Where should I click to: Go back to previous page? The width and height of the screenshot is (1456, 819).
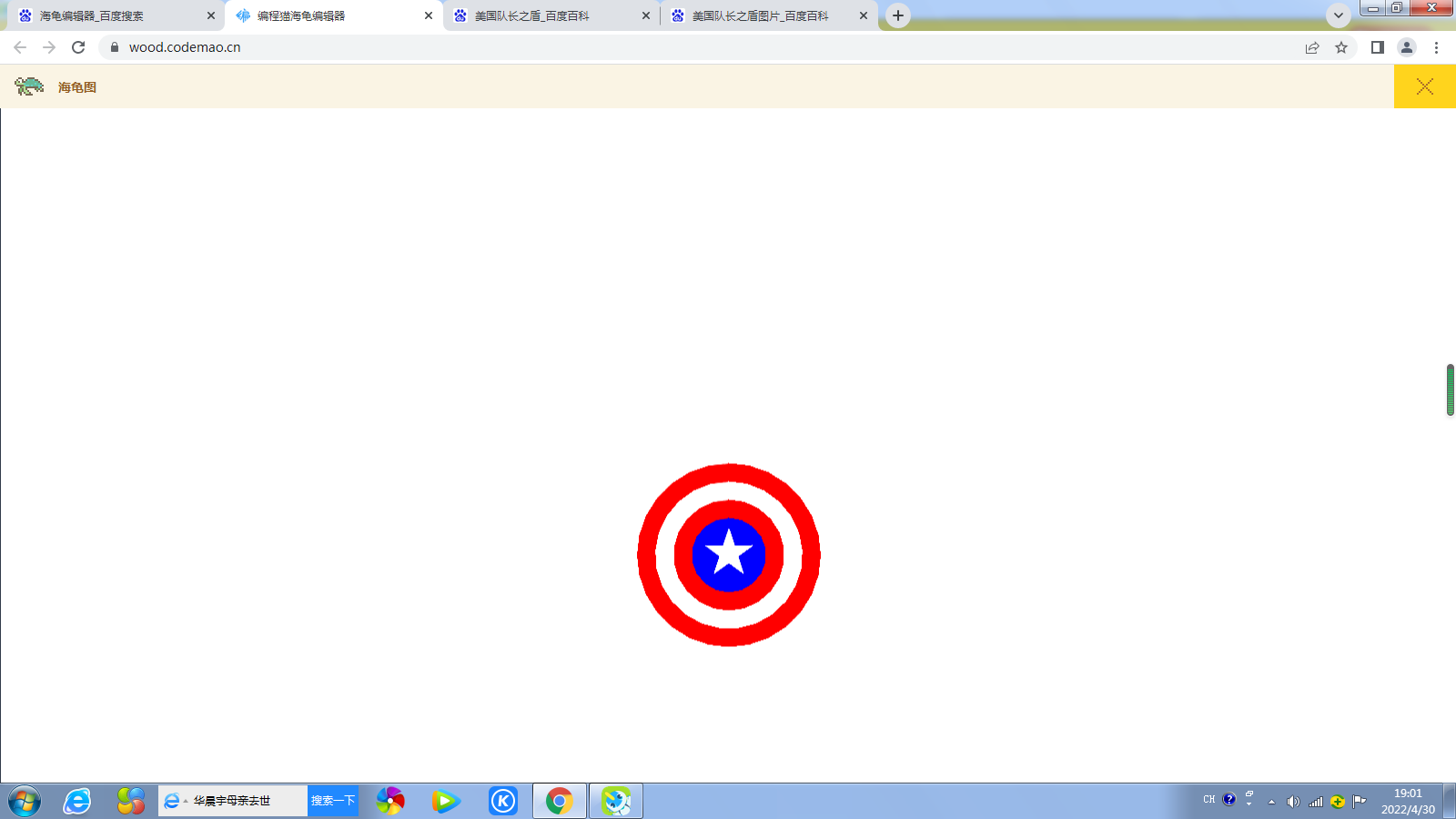tap(20, 47)
